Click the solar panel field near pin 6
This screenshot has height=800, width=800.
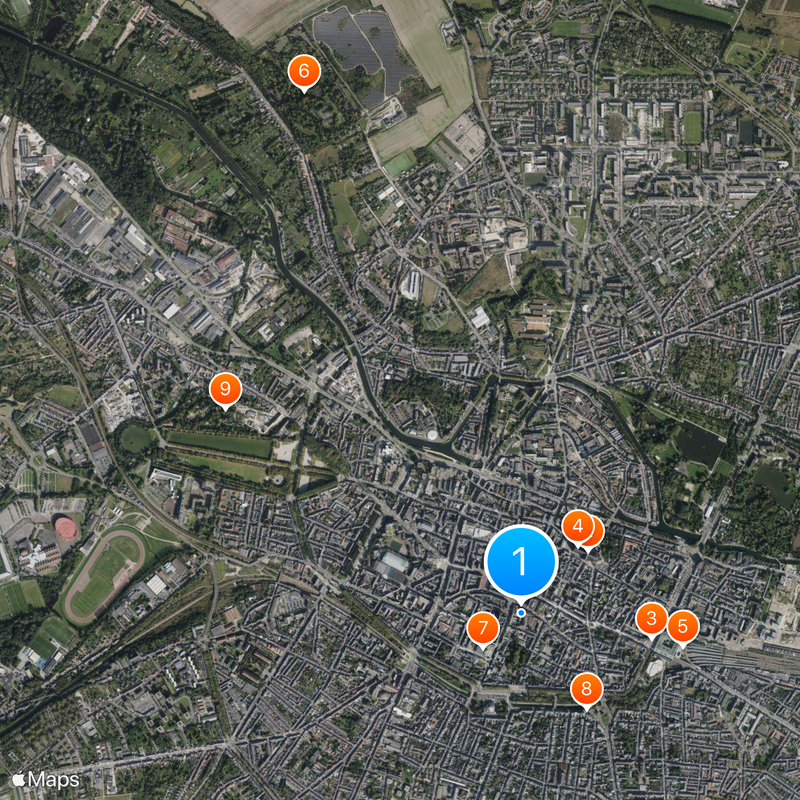[366, 51]
